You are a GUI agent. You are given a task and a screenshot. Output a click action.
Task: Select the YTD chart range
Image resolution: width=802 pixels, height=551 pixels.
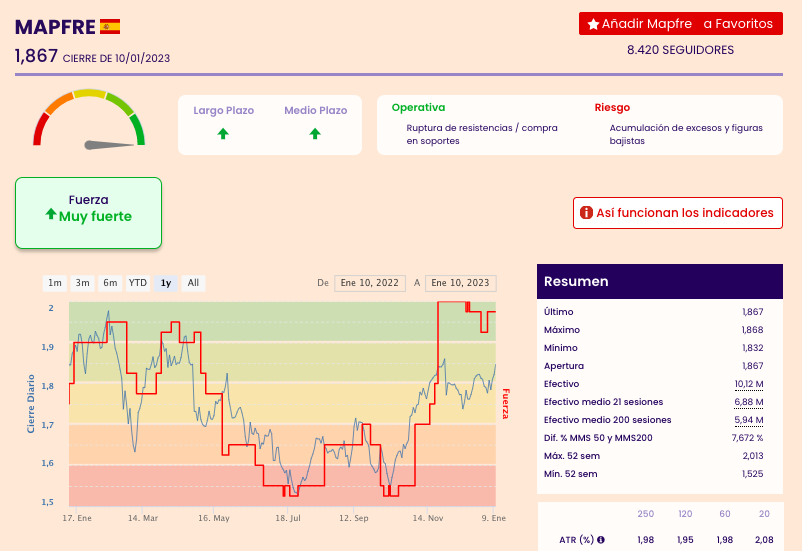[x=138, y=283]
